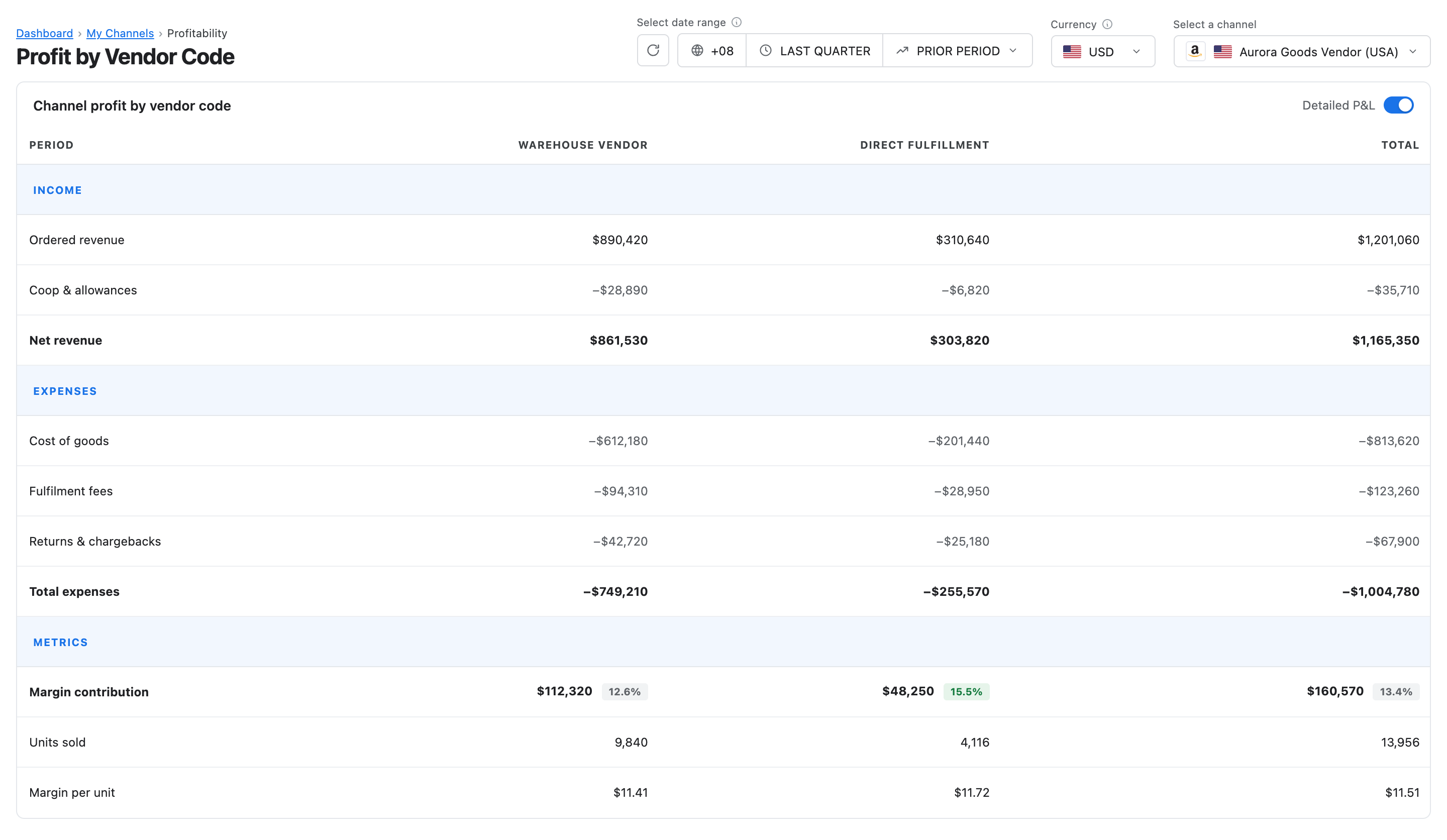Click the –$94,310 fulfilment fees value
The height and width of the screenshot is (840, 1447).
(620, 491)
